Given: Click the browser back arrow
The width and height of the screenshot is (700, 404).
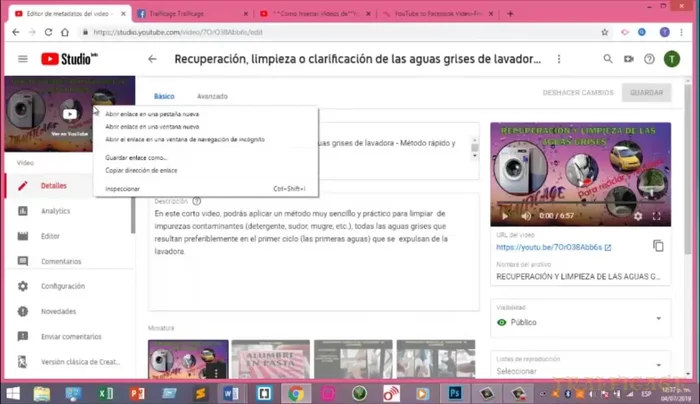Looking at the screenshot, I should click(x=16, y=32).
